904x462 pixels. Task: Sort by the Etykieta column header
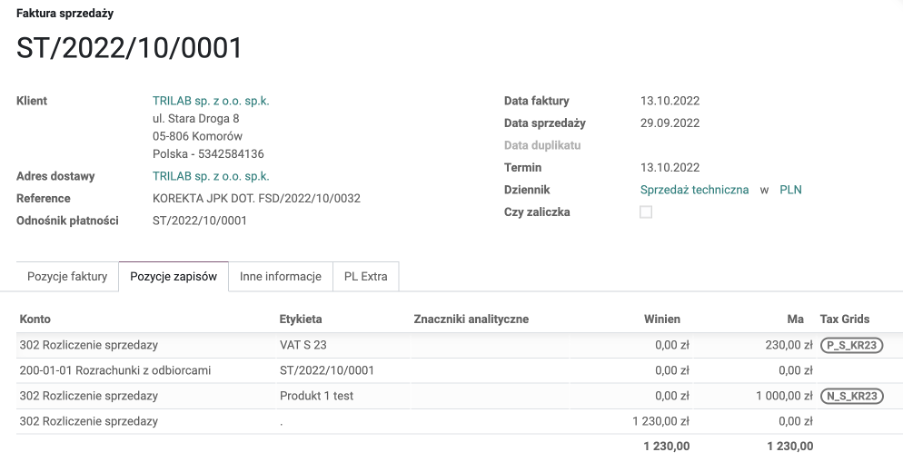[300, 319]
